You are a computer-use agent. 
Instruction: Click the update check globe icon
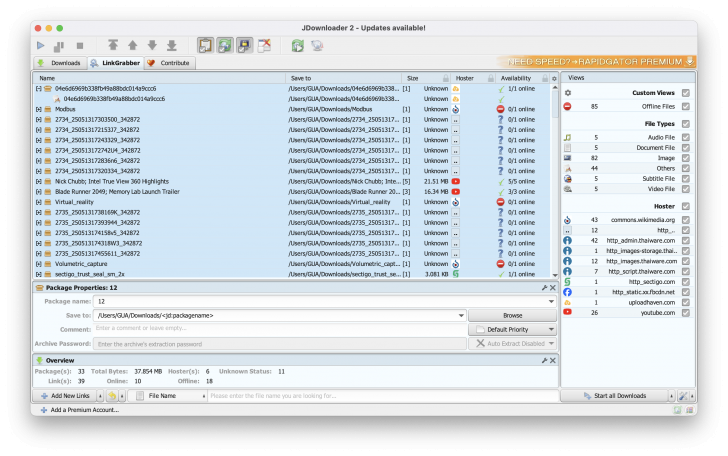[x=317, y=46]
